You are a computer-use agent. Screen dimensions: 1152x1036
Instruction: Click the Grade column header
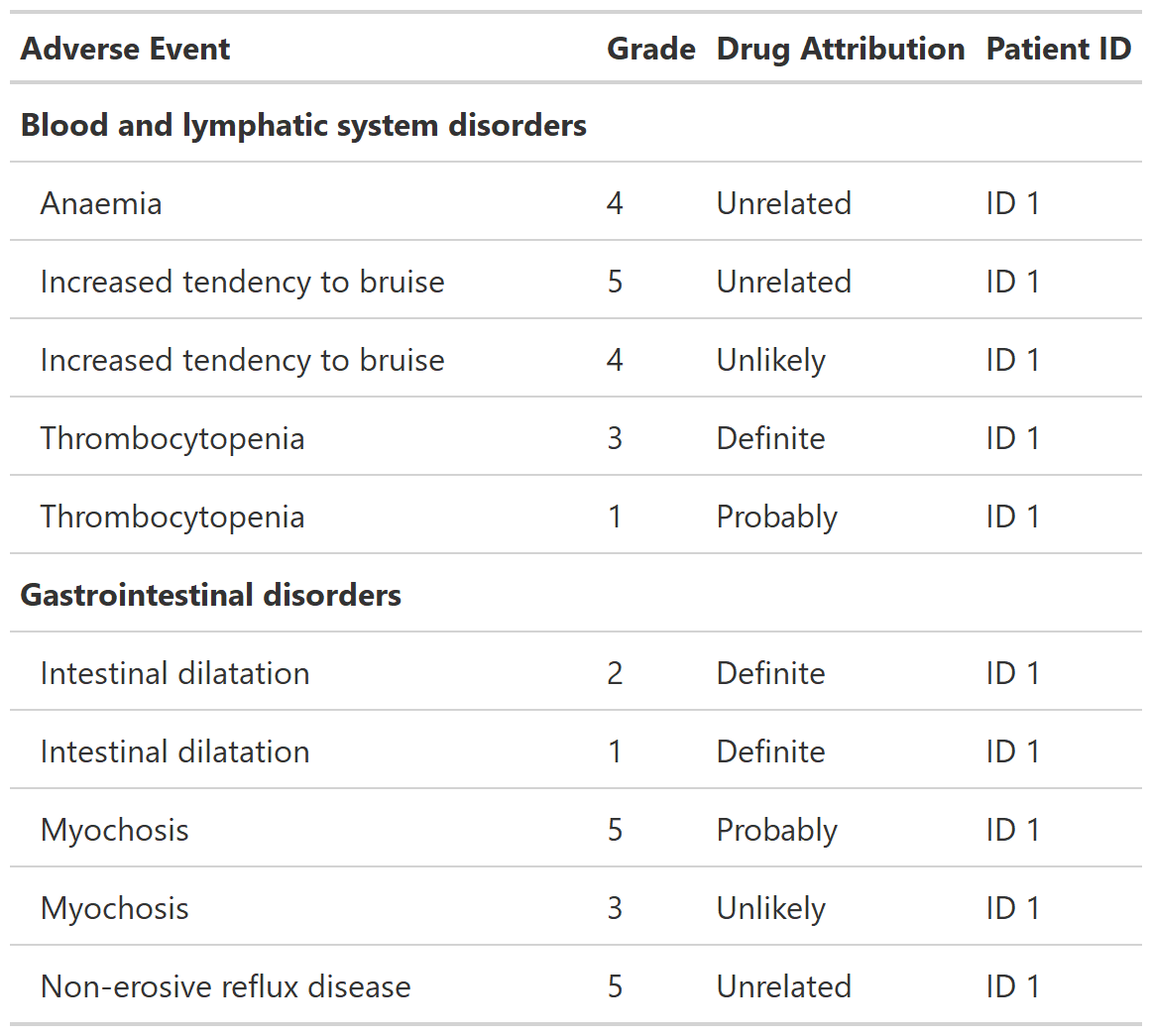pyautogui.click(x=650, y=49)
